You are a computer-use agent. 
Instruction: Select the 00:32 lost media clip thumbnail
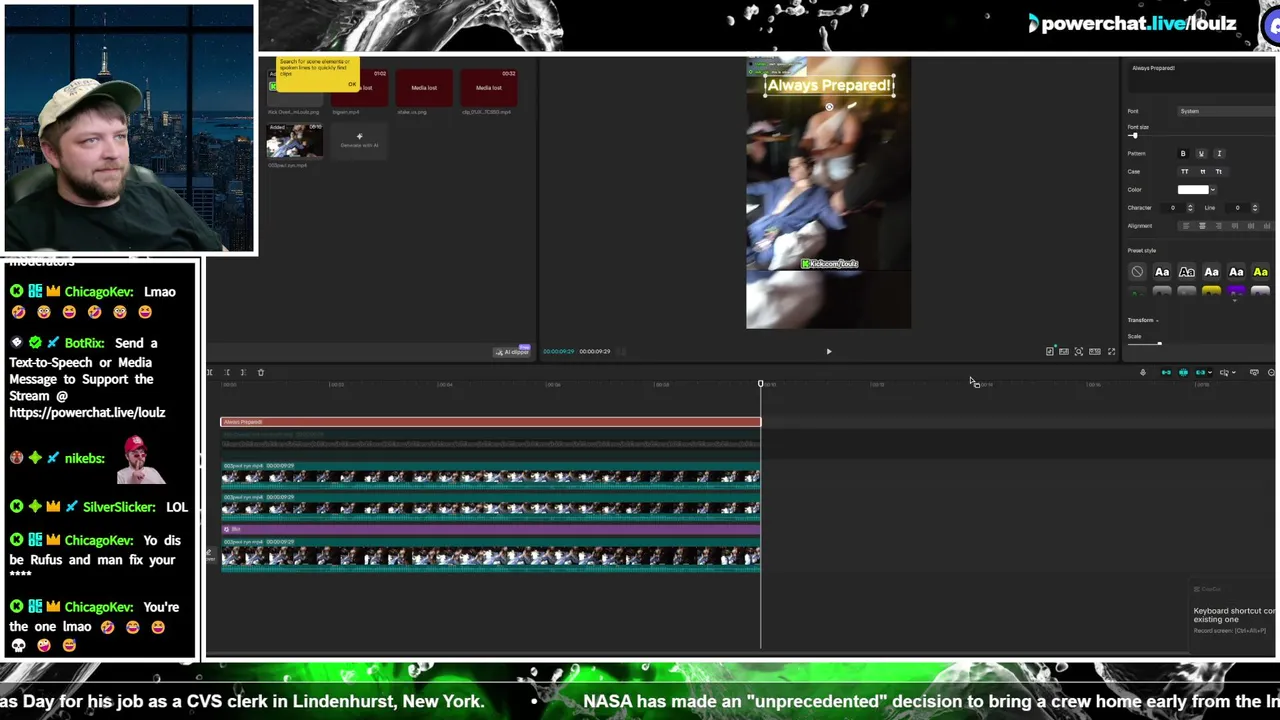click(x=489, y=88)
